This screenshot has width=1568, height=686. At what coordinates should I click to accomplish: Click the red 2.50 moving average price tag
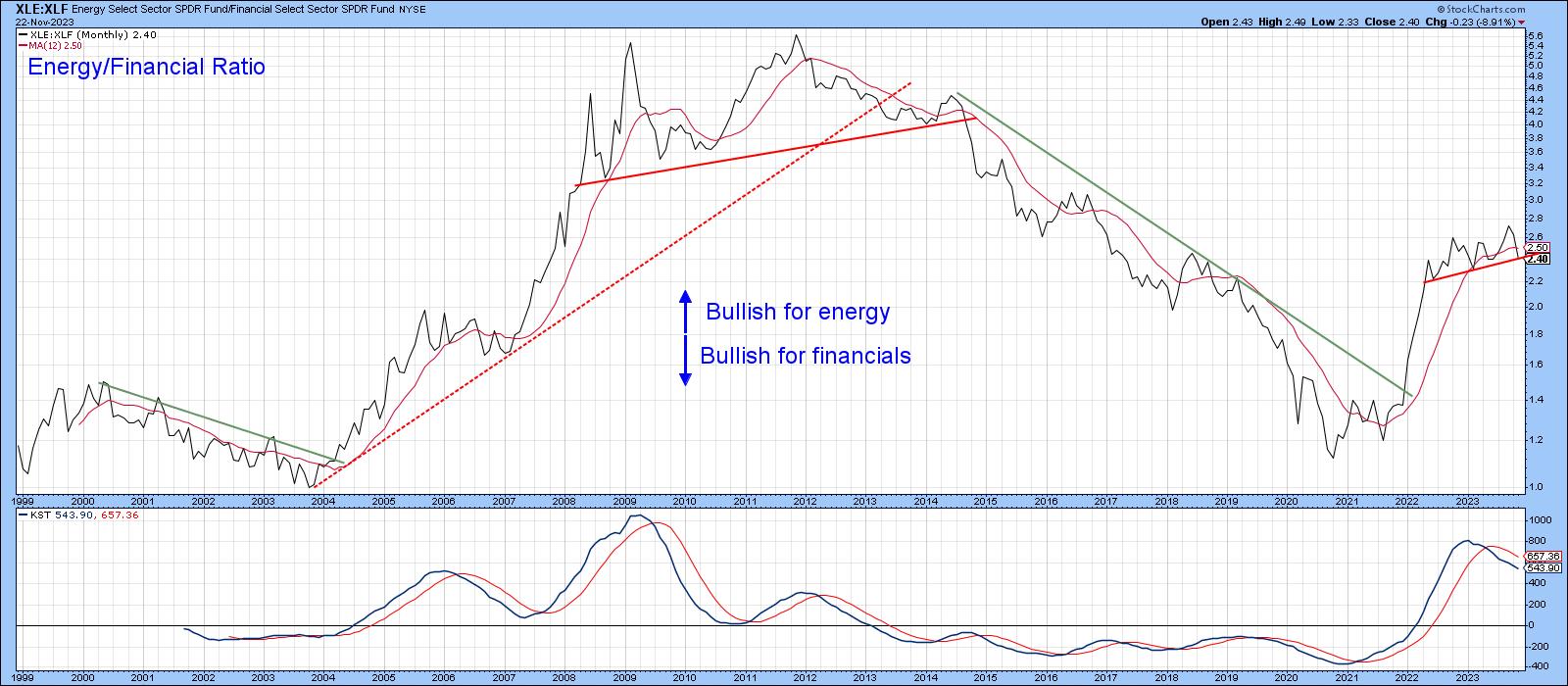click(1537, 248)
